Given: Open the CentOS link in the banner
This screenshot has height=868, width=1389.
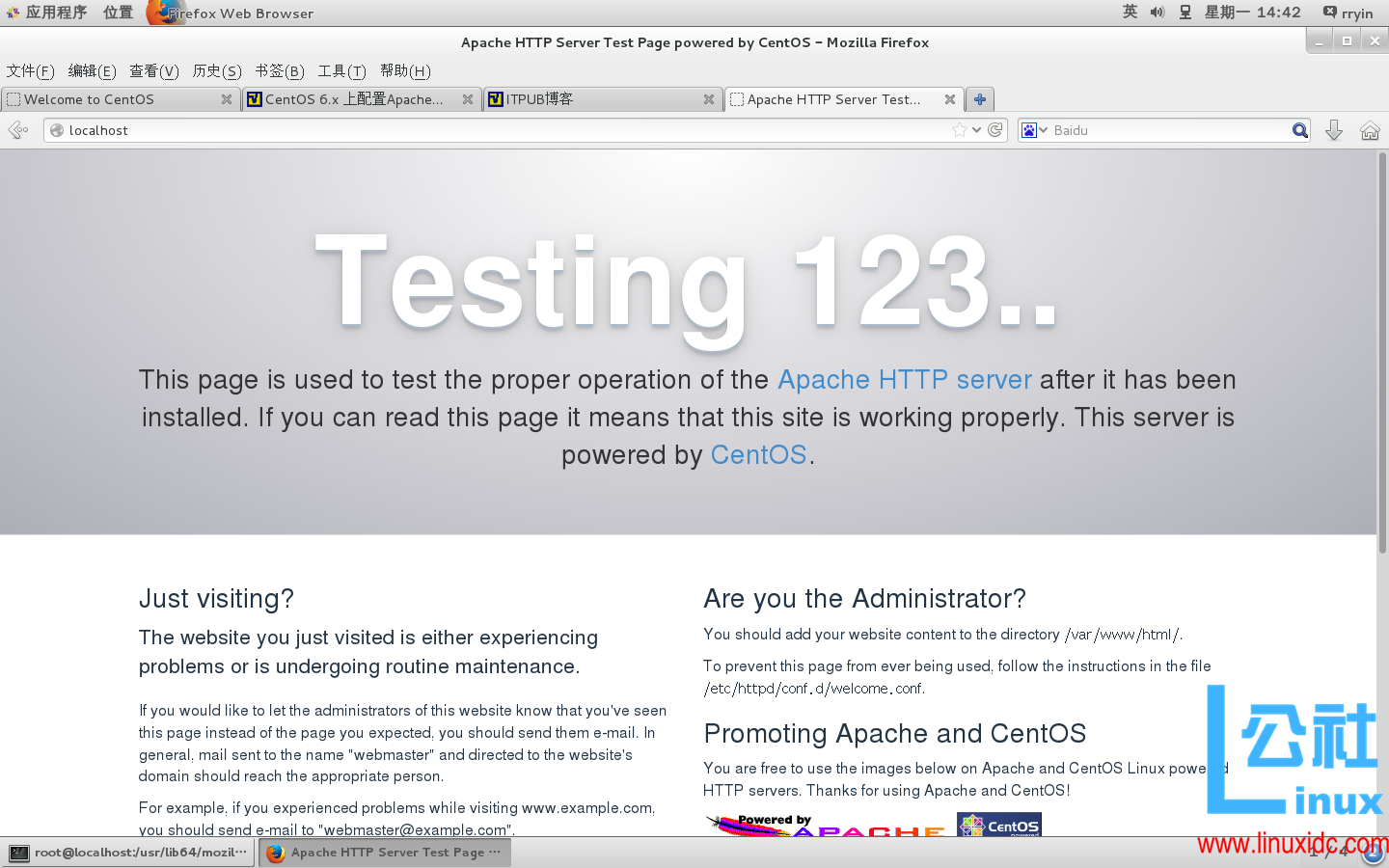Looking at the screenshot, I should pyautogui.click(x=758, y=455).
